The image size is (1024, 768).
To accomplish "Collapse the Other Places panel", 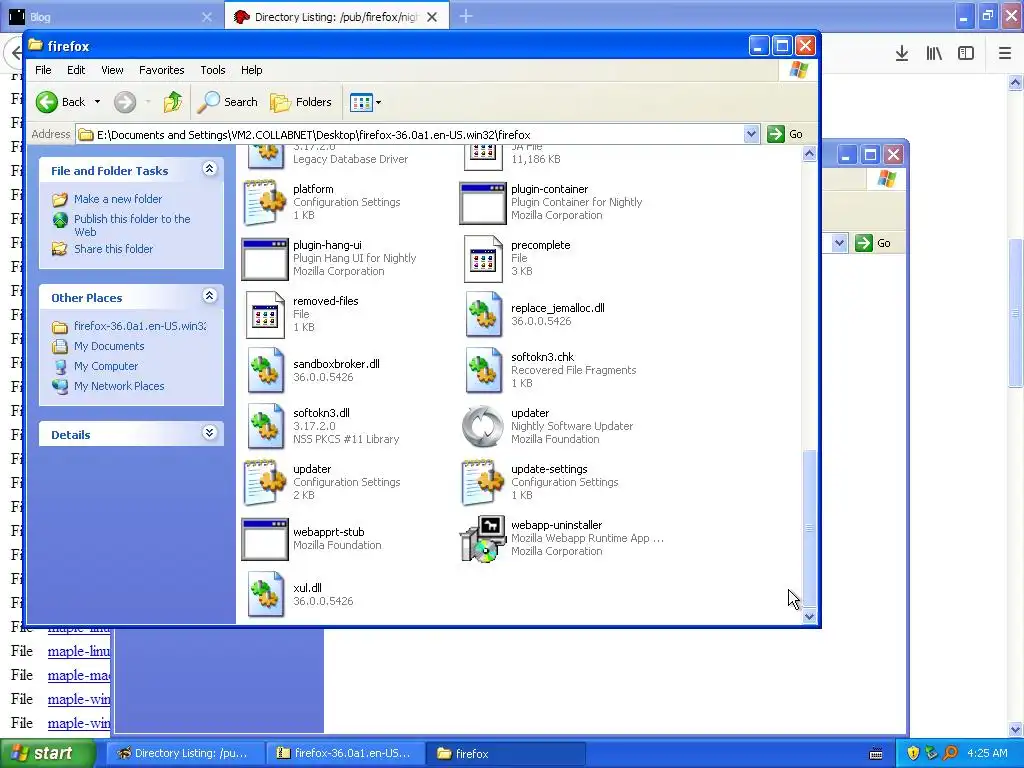I will [x=209, y=296].
